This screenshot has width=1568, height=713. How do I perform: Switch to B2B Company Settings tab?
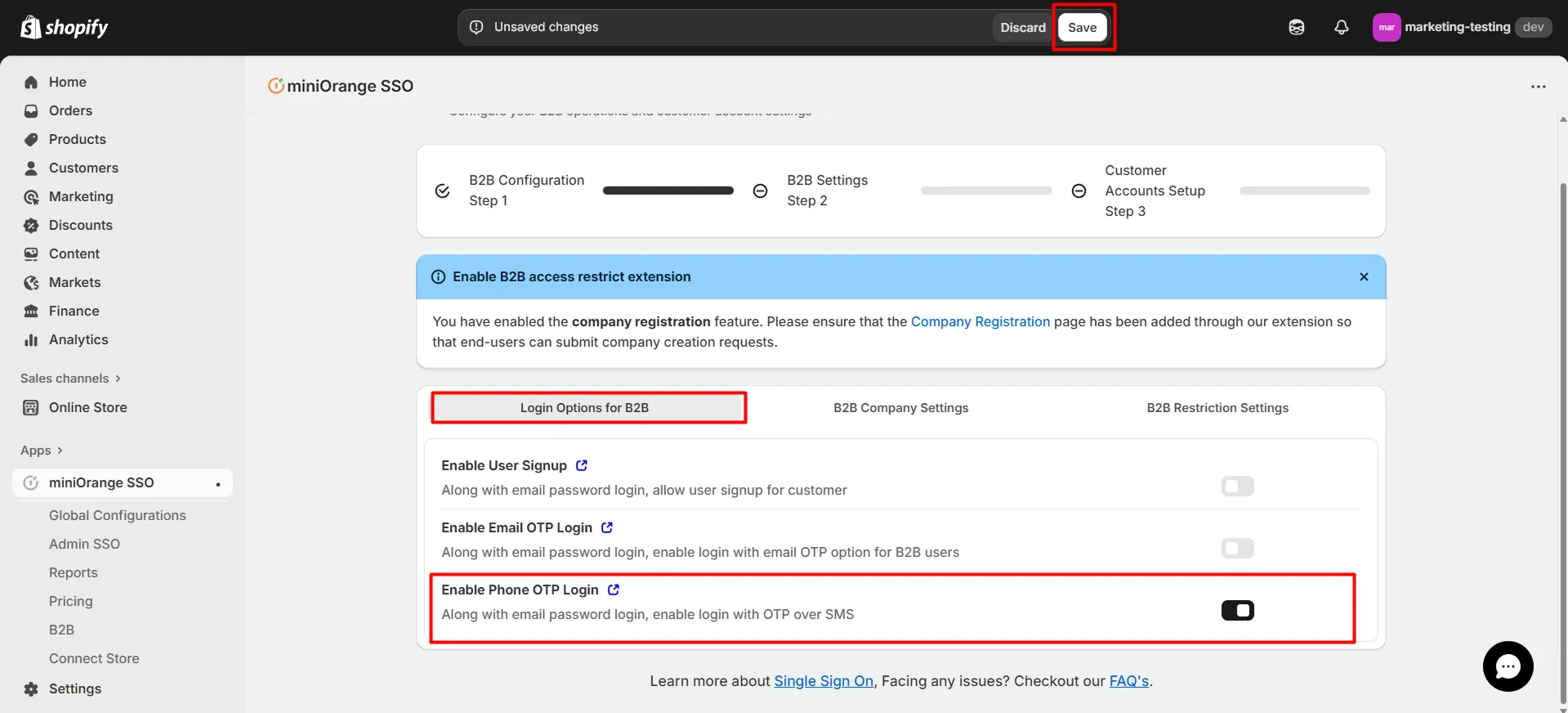[x=900, y=407]
